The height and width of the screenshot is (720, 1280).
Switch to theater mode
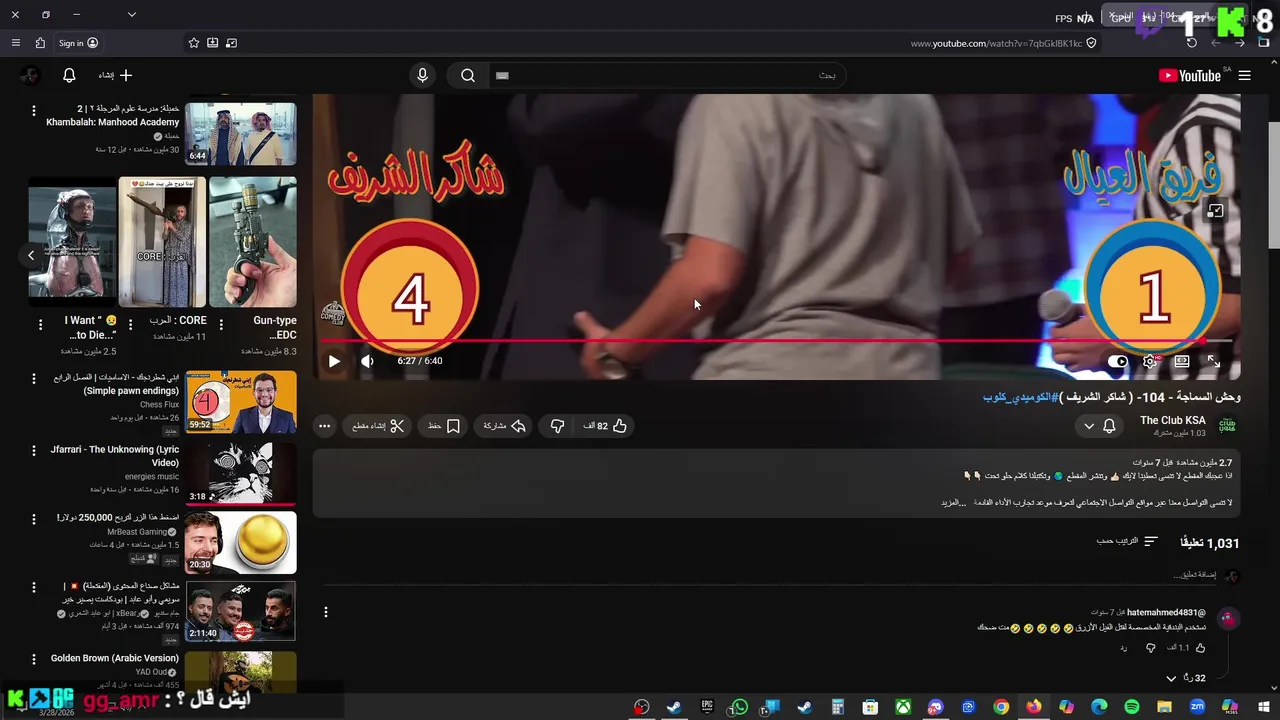point(1182,361)
